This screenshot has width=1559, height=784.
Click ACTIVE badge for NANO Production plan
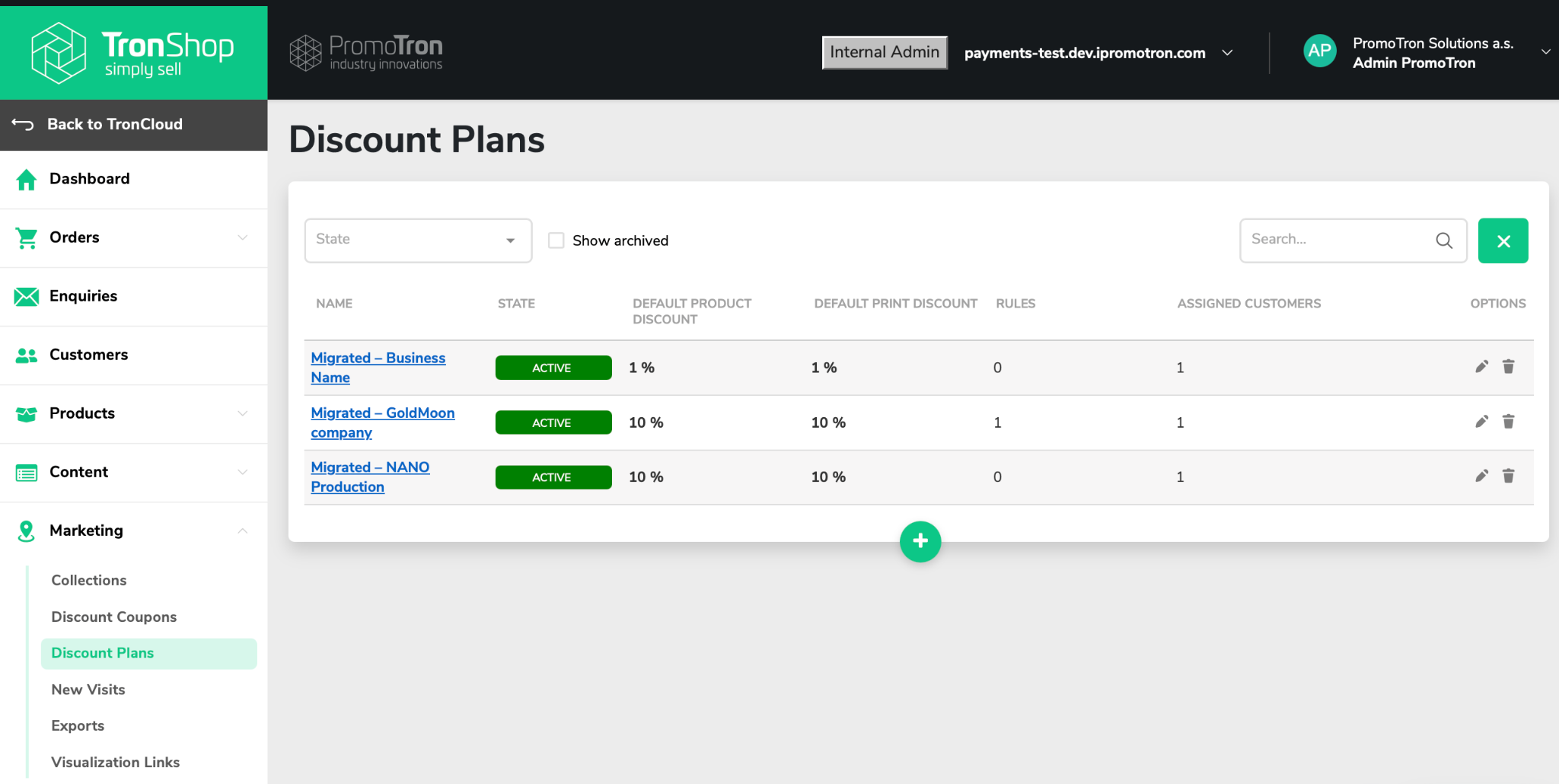(553, 477)
